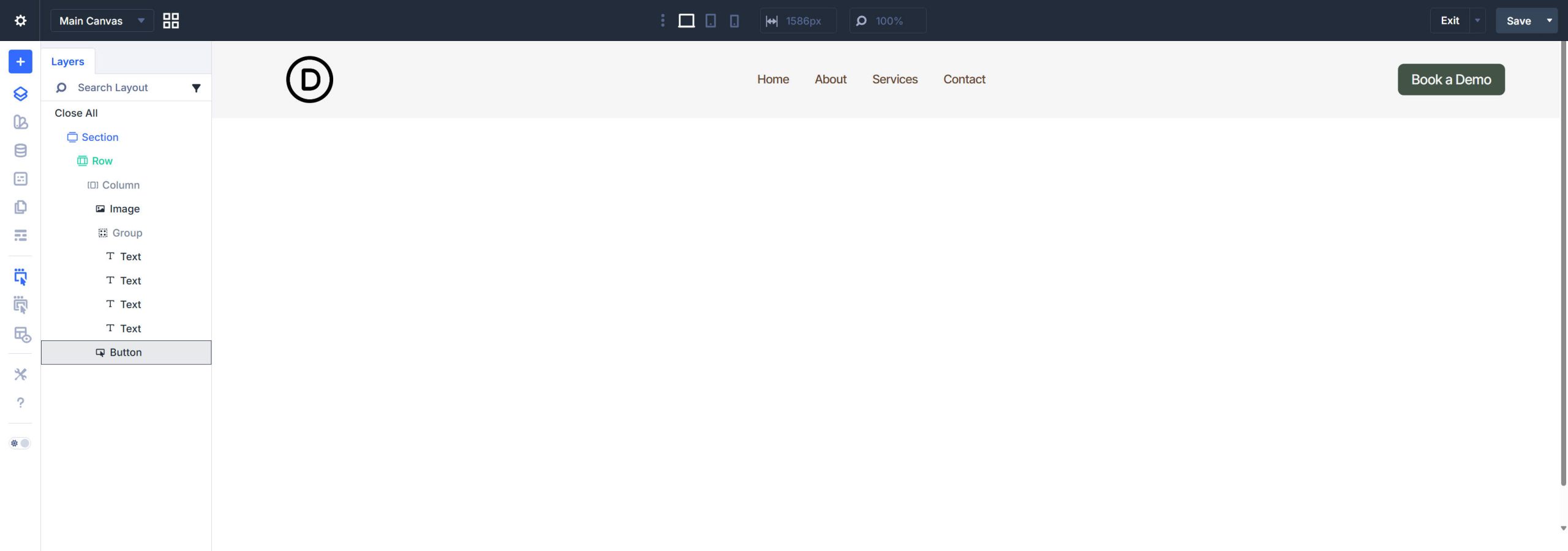Adjust the 100% zoom control

tap(888, 20)
